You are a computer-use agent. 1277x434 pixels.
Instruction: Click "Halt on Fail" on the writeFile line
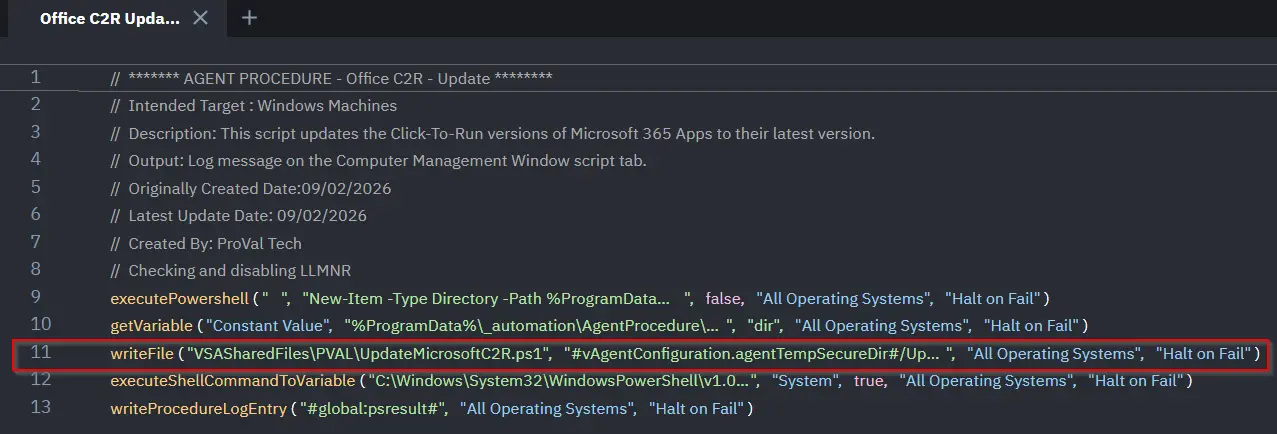point(1203,354)
